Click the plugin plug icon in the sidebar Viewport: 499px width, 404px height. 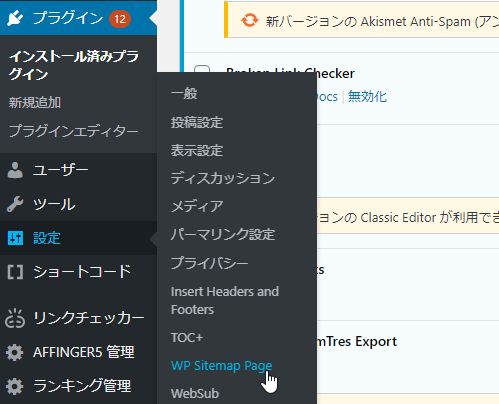pyautogui.click(x=15, y=18)
